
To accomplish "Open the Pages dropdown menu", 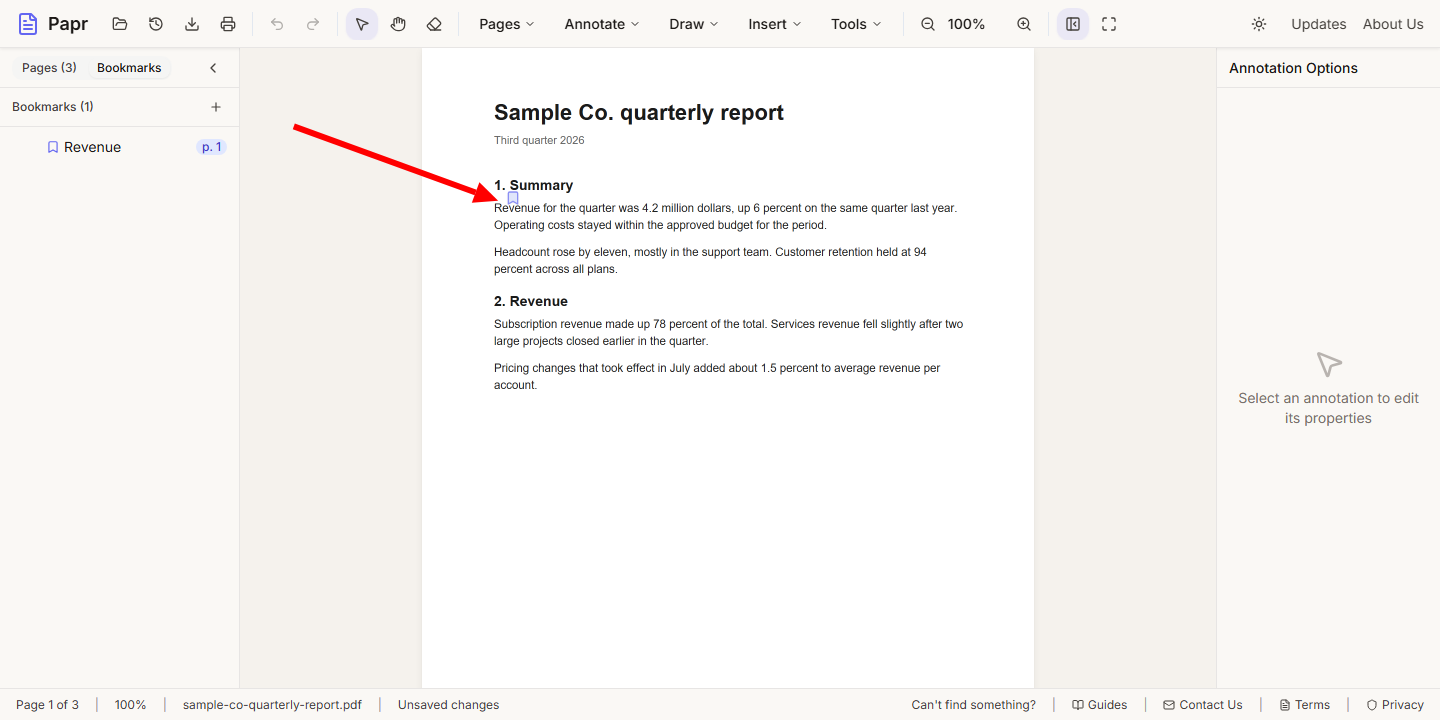I will click(x=507, y=24).
